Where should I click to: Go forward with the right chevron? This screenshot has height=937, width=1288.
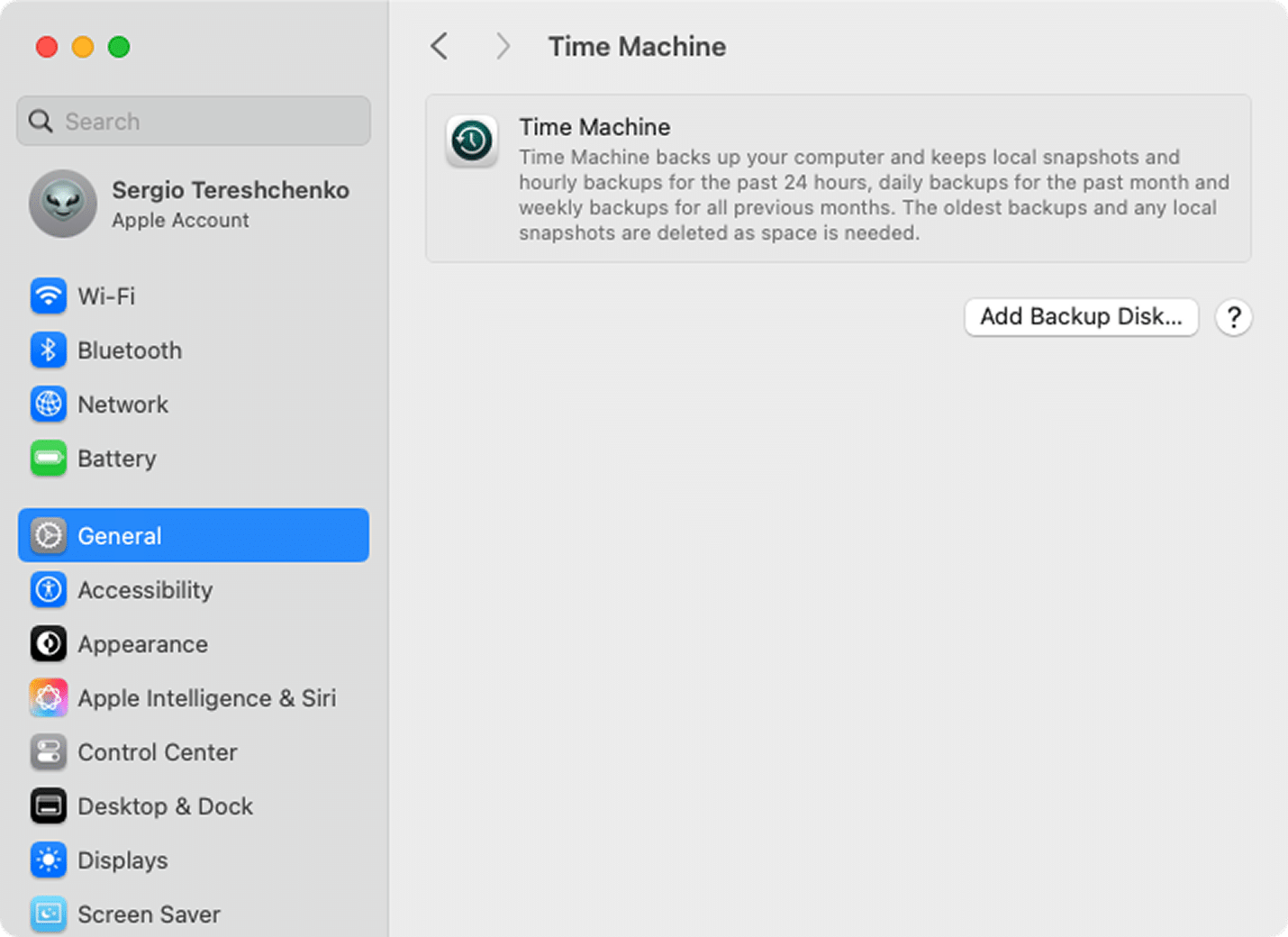tap(503, 46)
